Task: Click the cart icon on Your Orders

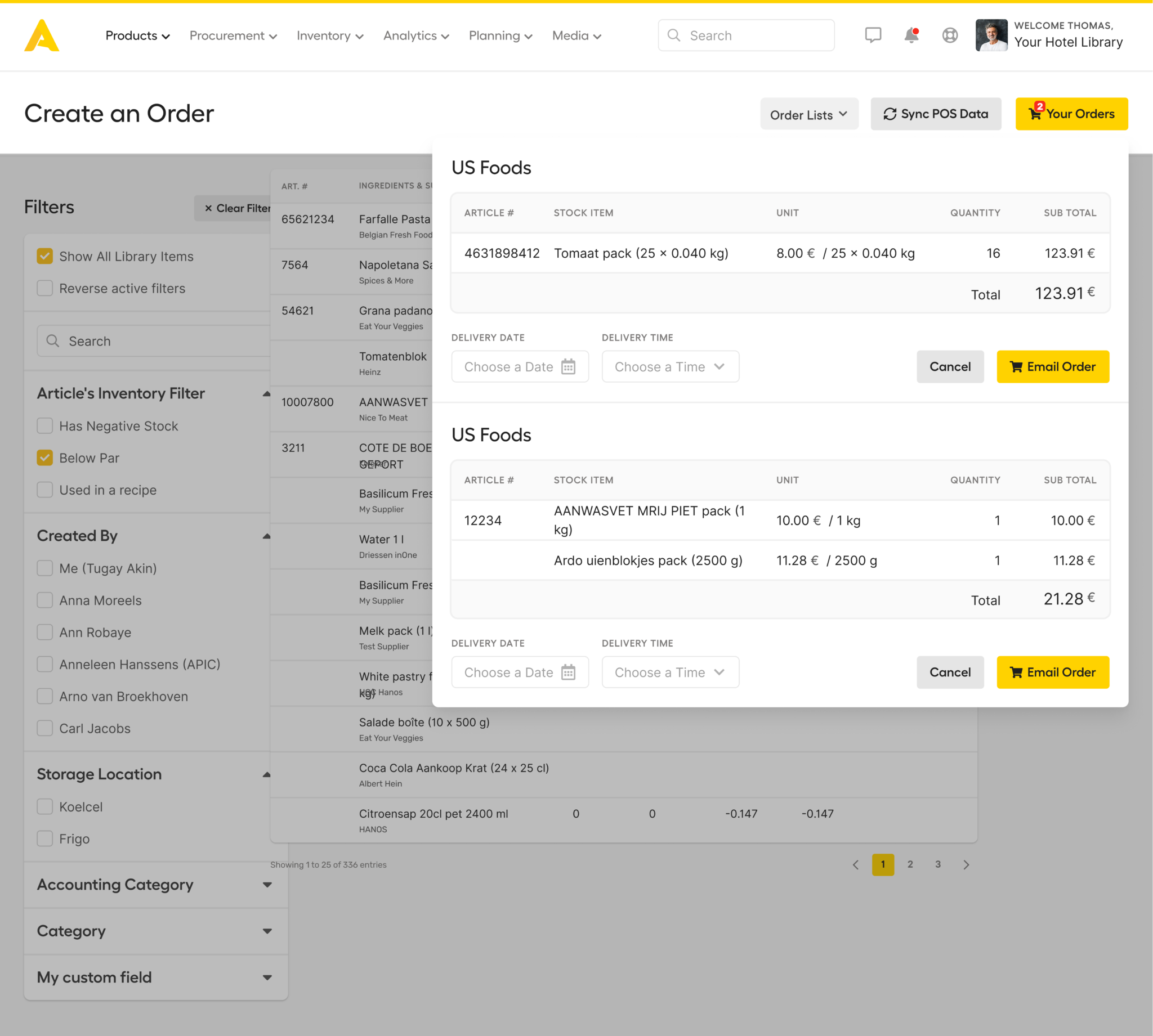Action: (1038, 114)
